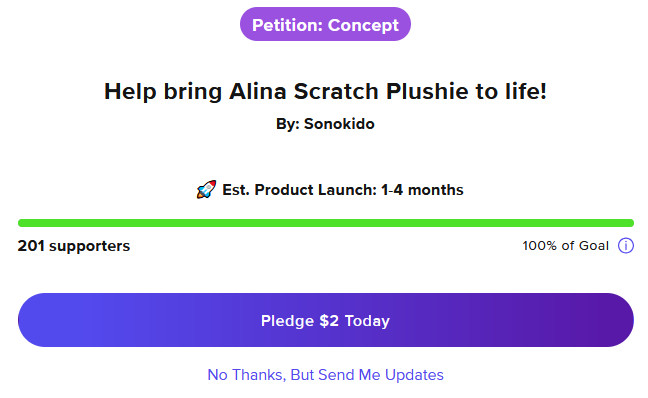
Task: Click the rocket emoji icon
Action: (x=206, y=189)
